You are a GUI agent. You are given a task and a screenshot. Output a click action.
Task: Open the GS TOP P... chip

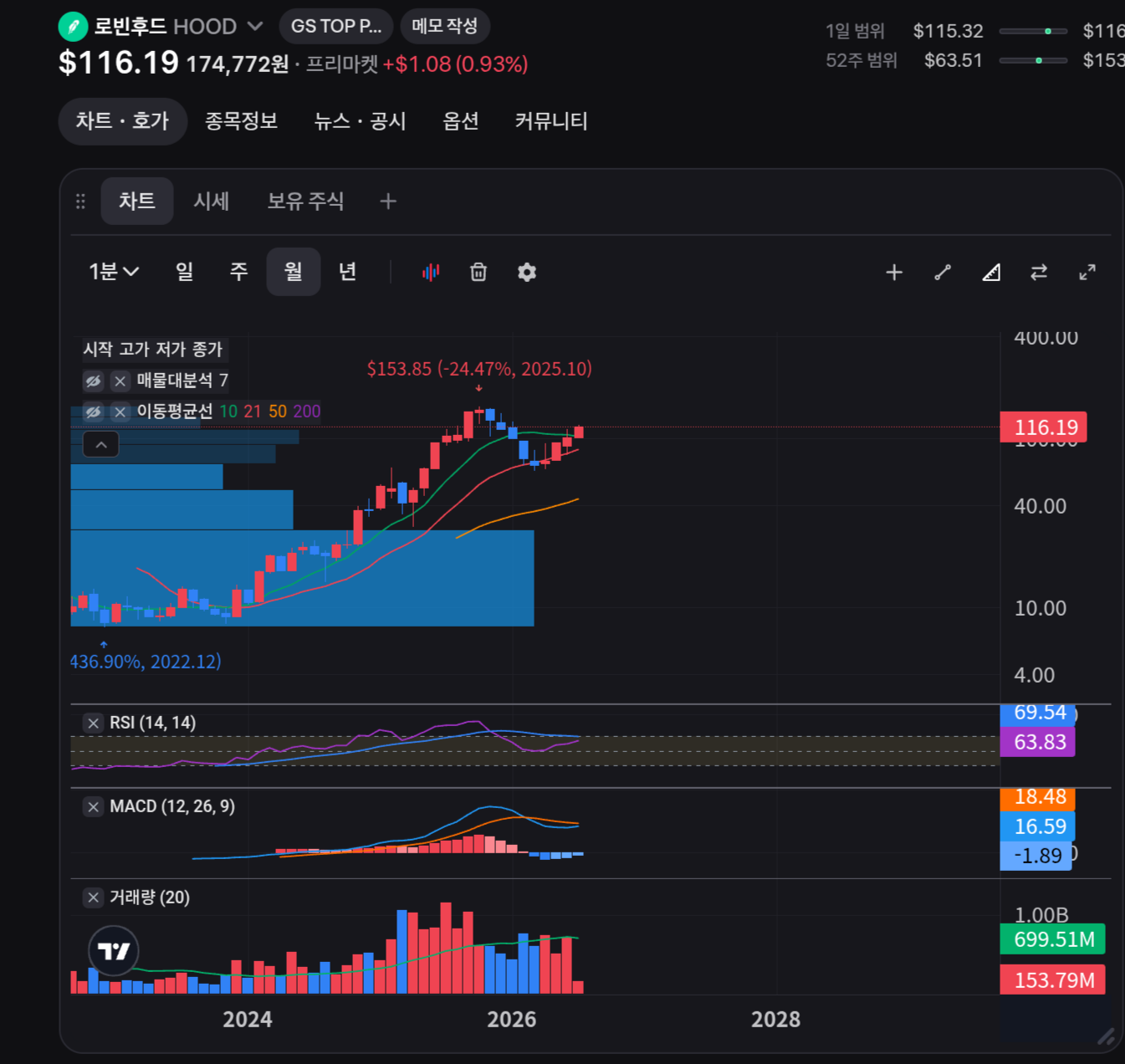(x=336, y=27)
